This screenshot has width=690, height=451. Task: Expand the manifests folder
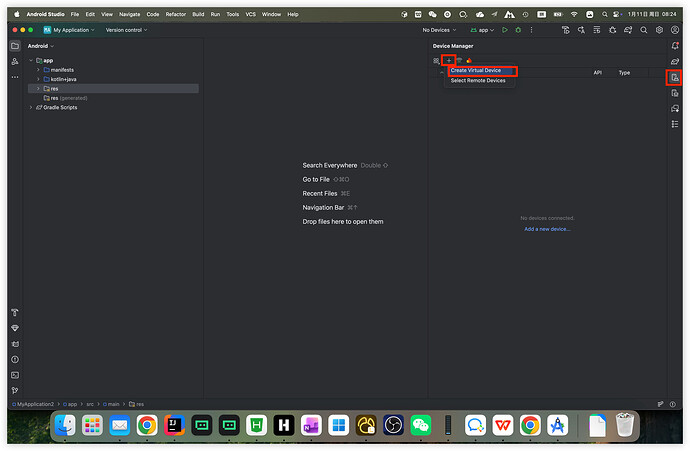click(38, 70)
